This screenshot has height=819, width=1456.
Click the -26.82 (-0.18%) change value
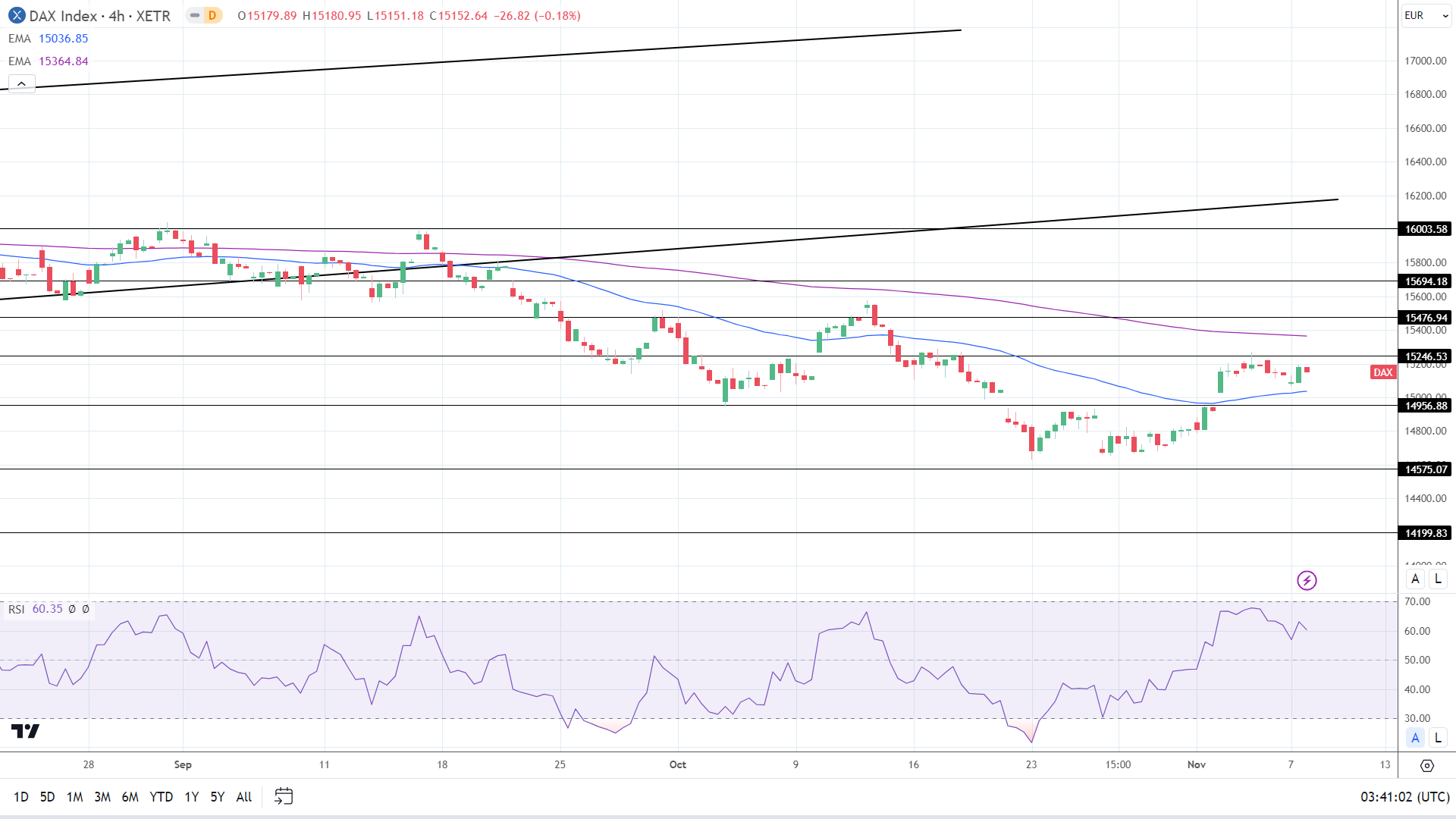click(538, 15)
